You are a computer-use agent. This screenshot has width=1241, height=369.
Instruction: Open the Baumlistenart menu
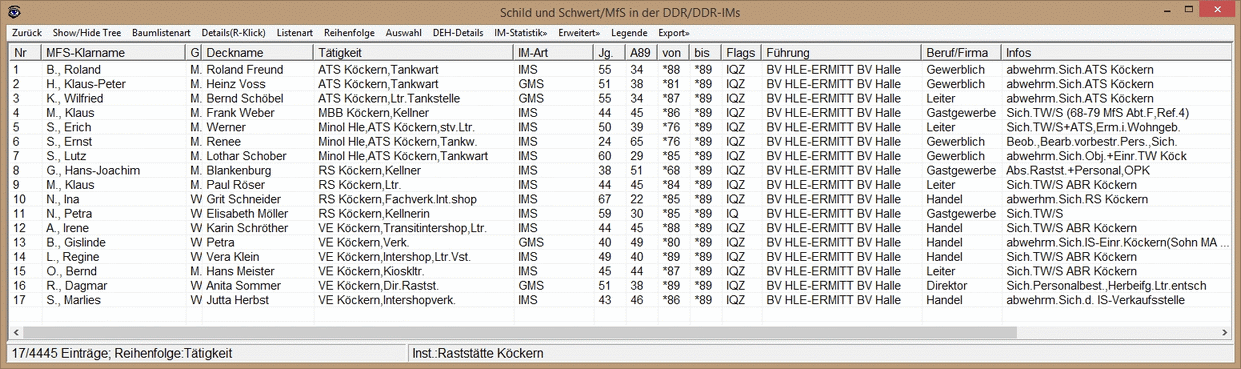(x=161, y=33)
